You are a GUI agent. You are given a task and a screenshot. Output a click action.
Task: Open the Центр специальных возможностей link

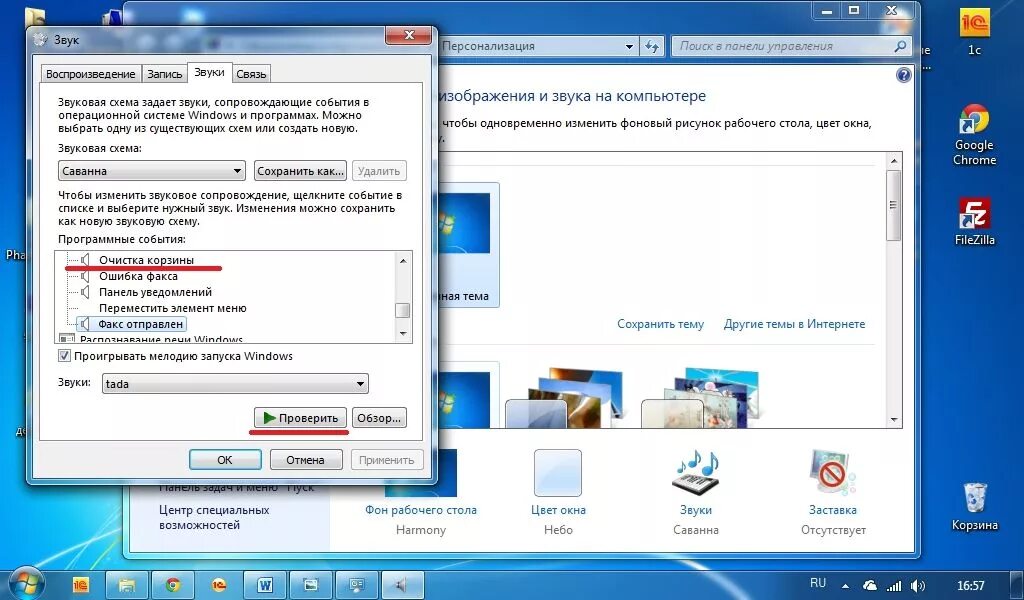214,517
